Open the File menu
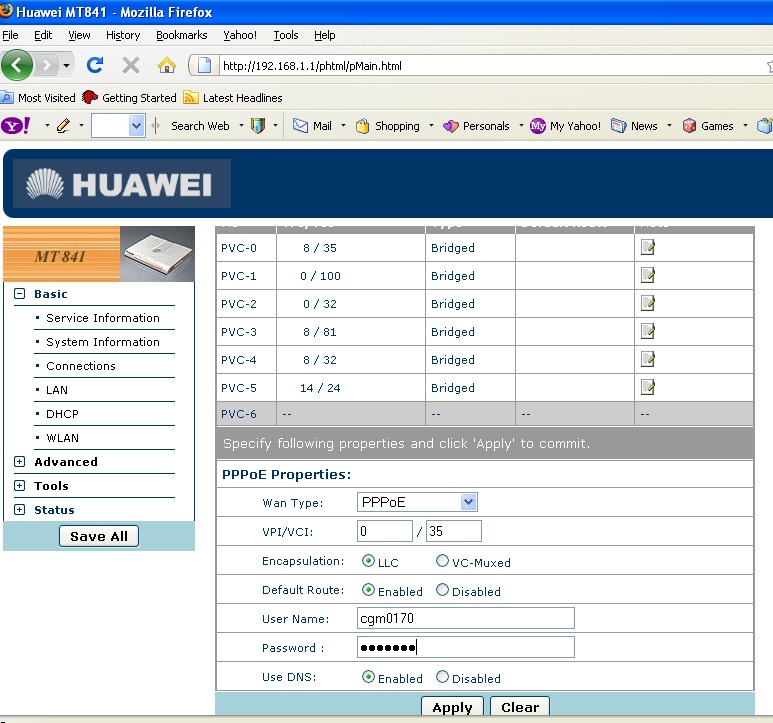The image size is (773, 723). pos(10,35)
